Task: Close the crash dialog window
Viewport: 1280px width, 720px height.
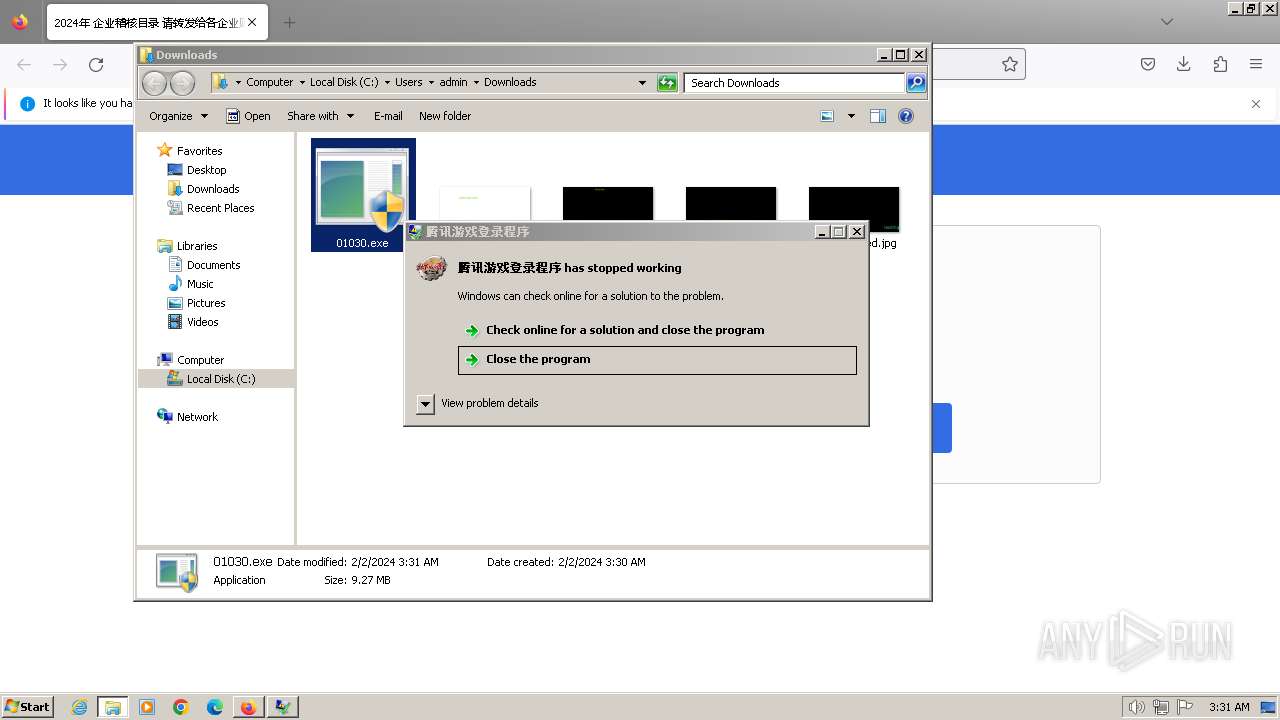Action: click(856, 232)
